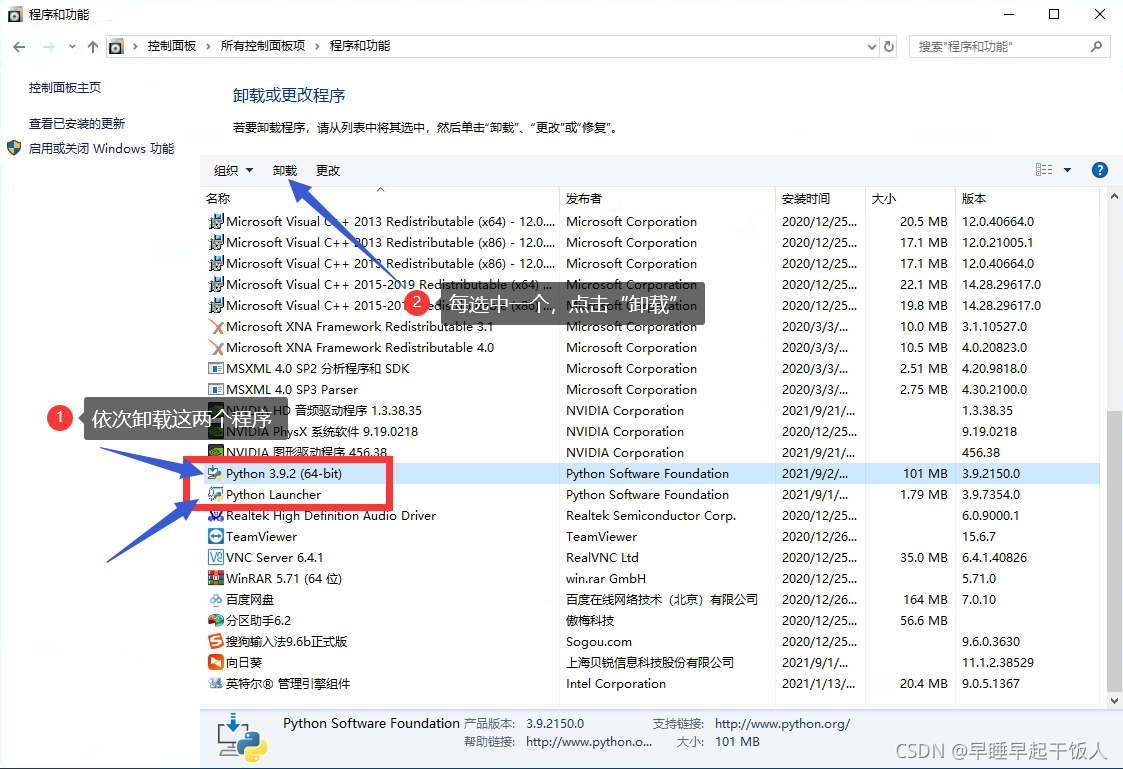Click the 程序和功能 title bar icon

(x=15, y=14)
